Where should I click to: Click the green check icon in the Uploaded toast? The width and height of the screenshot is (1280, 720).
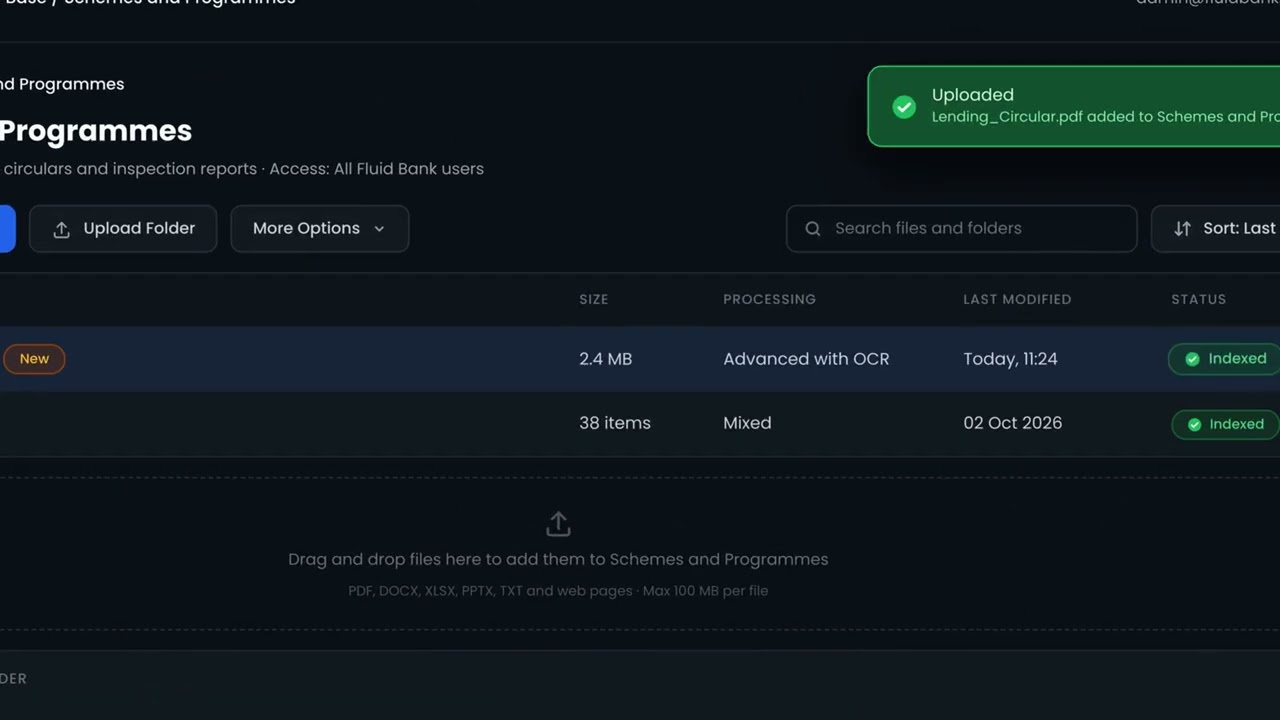[904, 107]
